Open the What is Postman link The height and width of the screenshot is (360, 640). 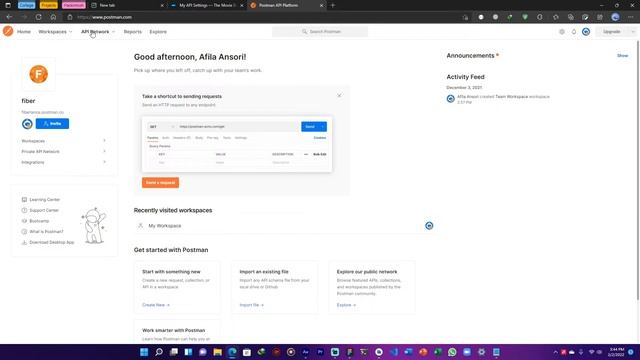(46, 231)
